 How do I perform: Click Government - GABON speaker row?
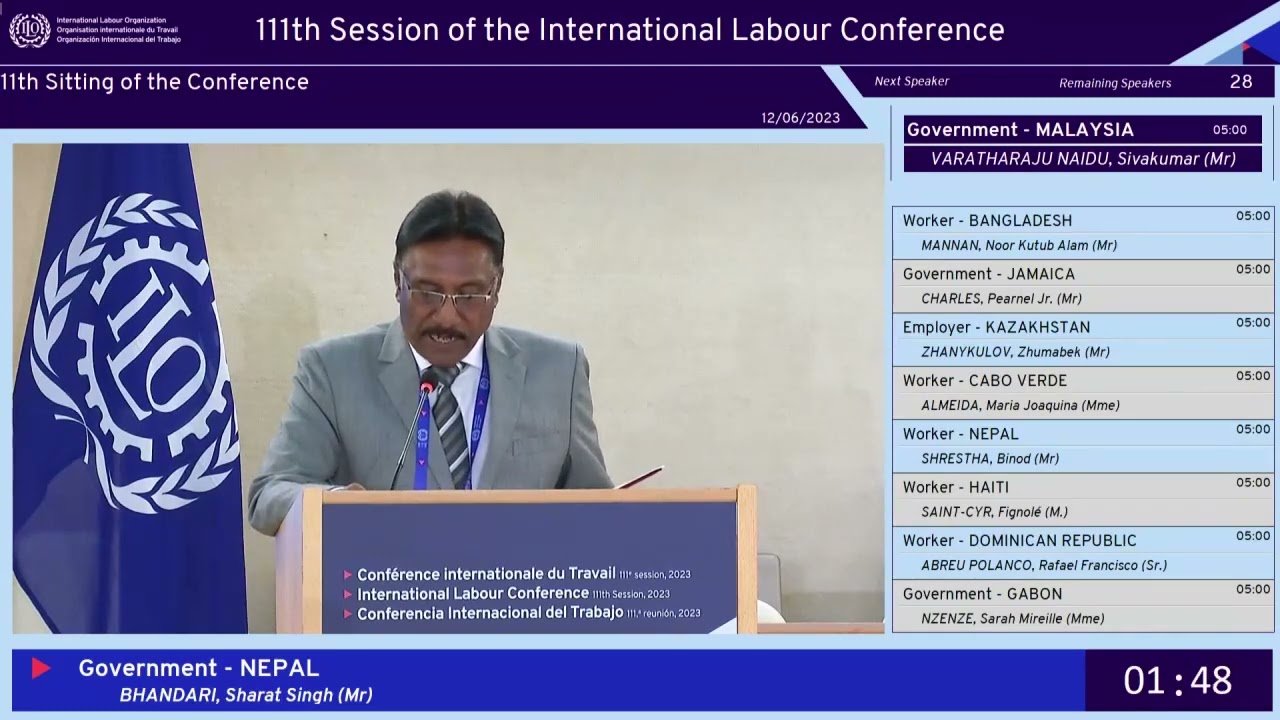[x=1082, y=606]
